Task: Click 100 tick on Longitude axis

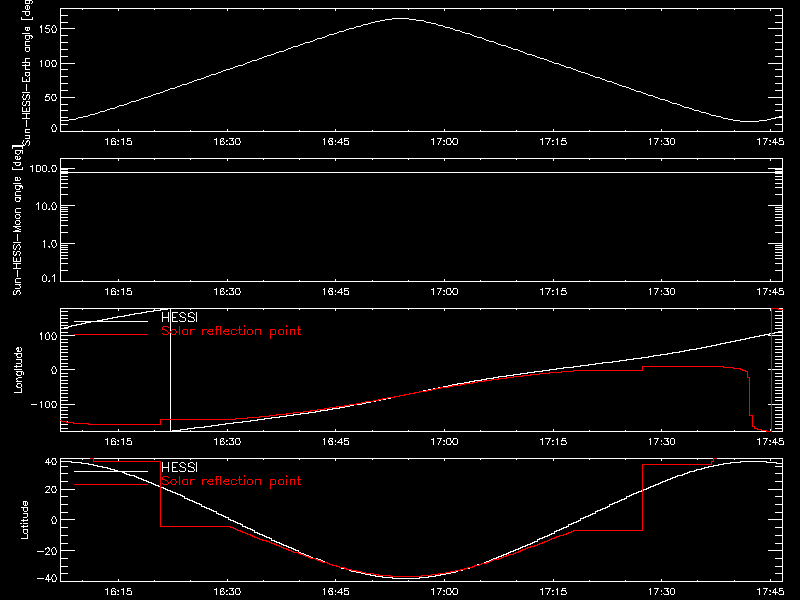Action: 47,336
